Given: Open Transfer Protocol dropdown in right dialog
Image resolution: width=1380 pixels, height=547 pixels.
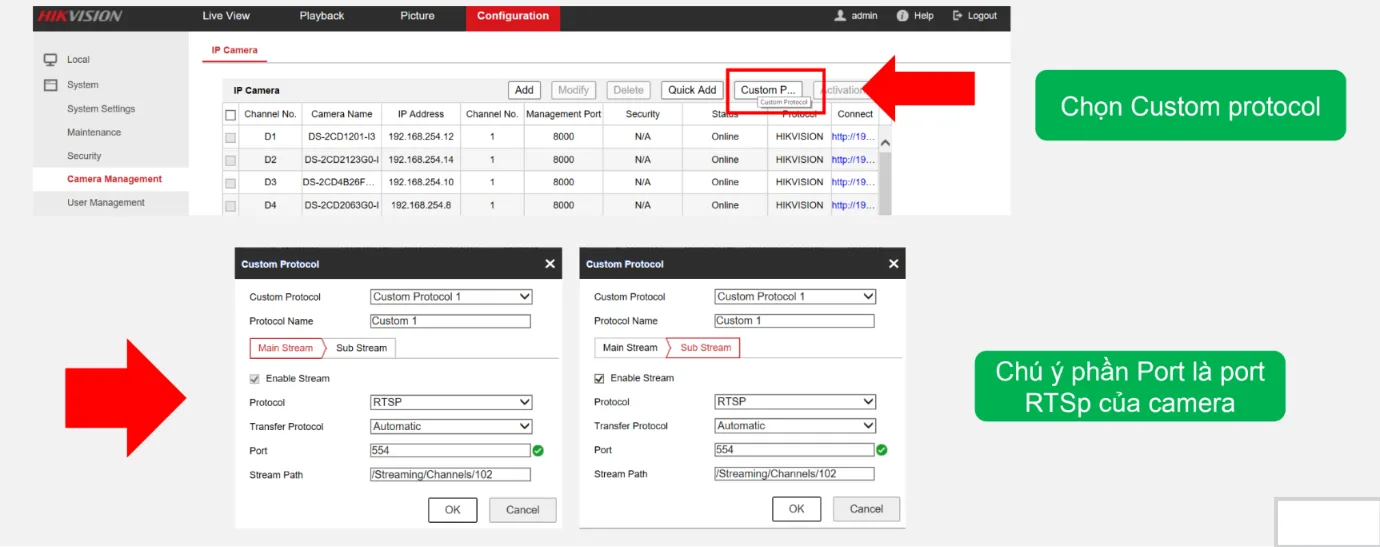Looking at the screenshot, I should pyautogui.click(x=795, y=426).
